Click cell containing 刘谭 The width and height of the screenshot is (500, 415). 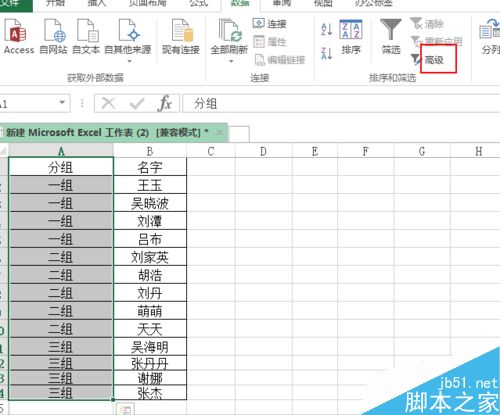point(150,221)
